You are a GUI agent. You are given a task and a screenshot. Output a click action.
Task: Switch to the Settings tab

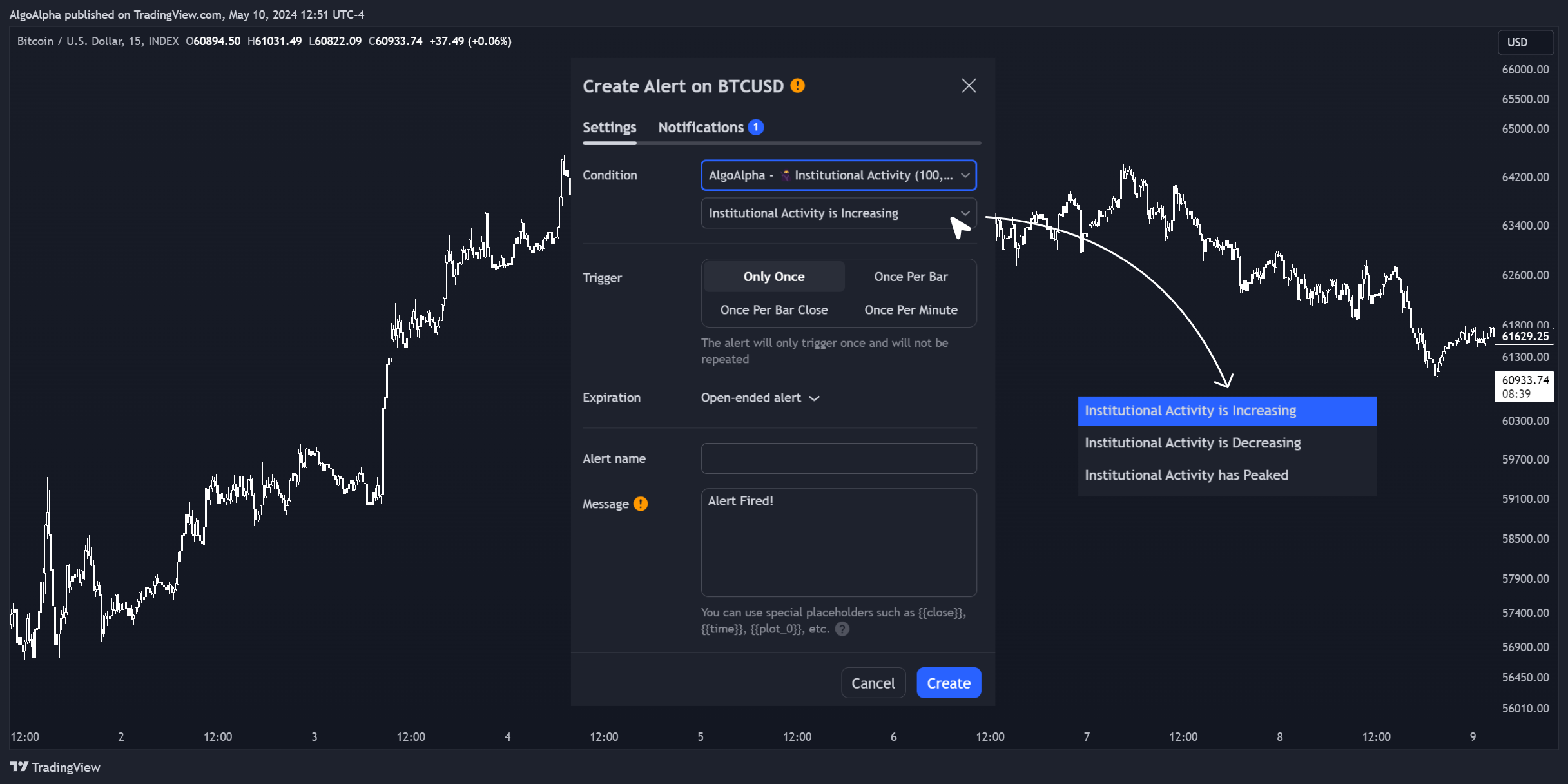(609, 127)
